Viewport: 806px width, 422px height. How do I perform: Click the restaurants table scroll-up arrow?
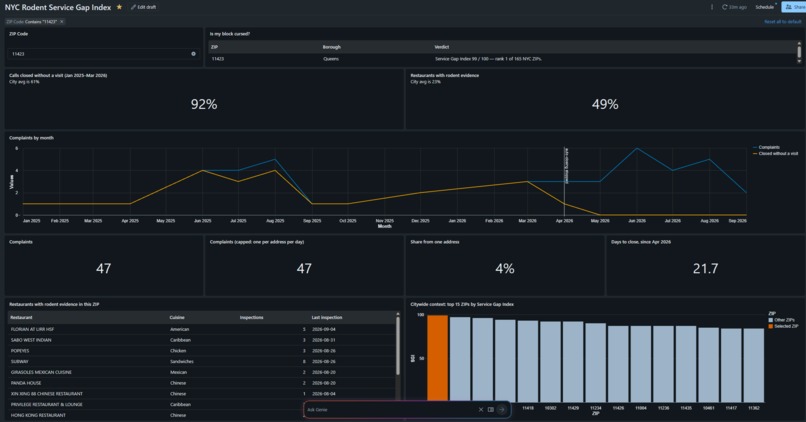(x=397, y=314)
